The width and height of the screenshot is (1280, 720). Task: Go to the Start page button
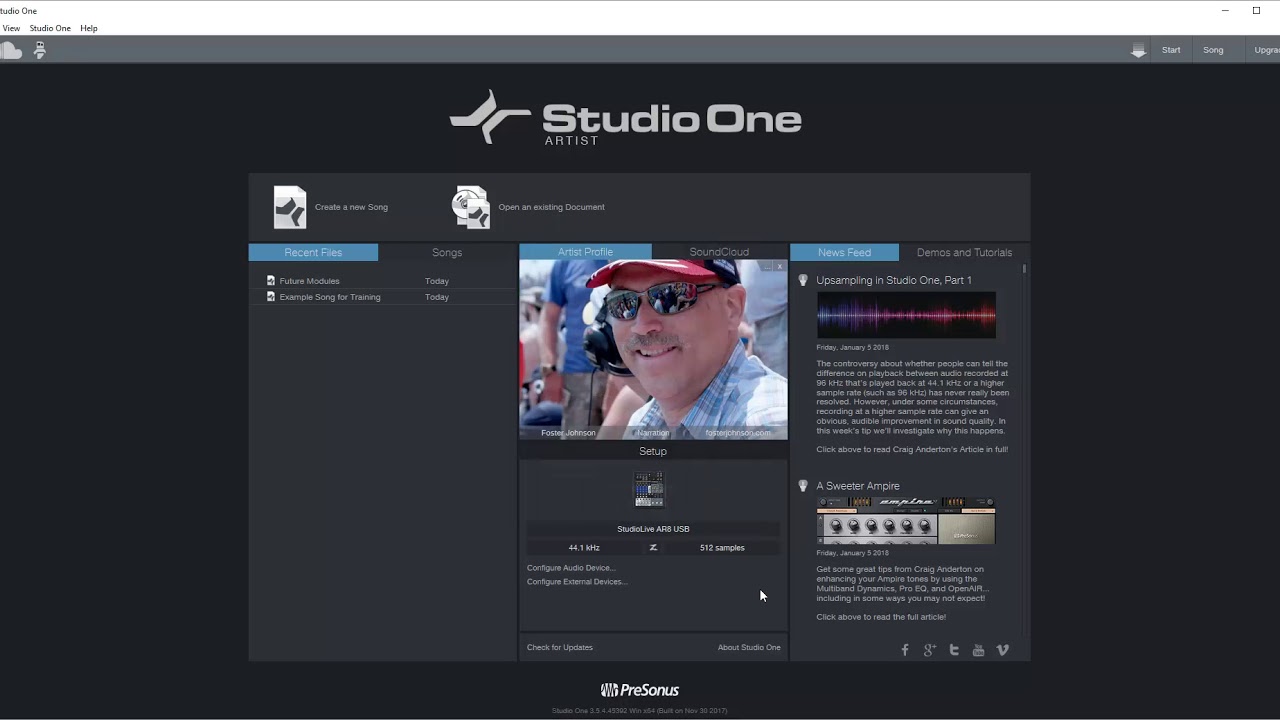[1171, 50]
